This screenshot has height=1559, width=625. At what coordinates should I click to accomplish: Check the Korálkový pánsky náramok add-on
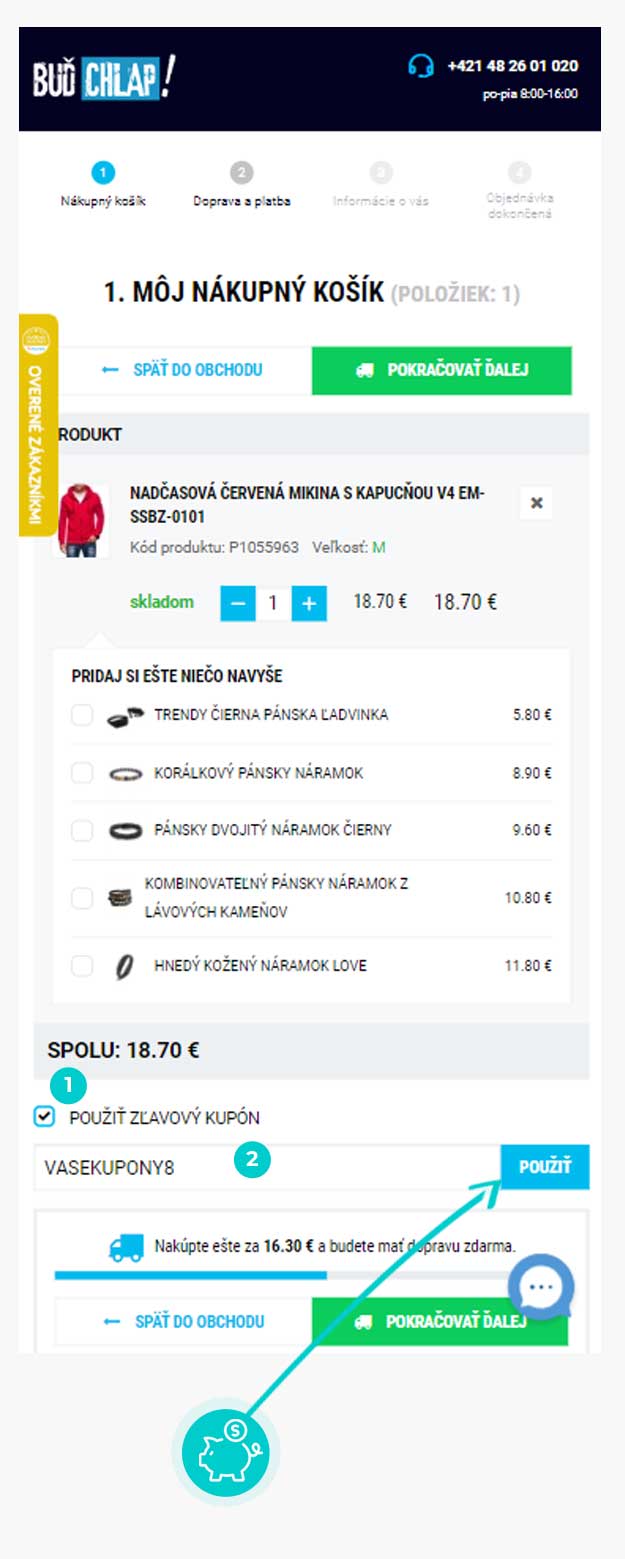tap(82, 773)
